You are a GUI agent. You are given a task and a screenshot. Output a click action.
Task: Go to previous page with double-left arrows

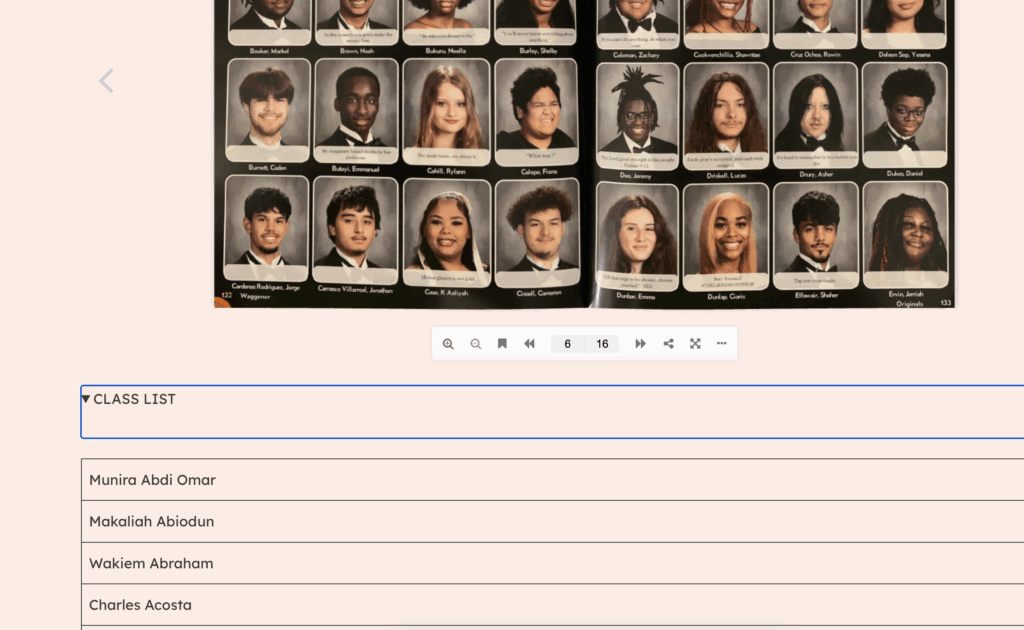[530, 344]
